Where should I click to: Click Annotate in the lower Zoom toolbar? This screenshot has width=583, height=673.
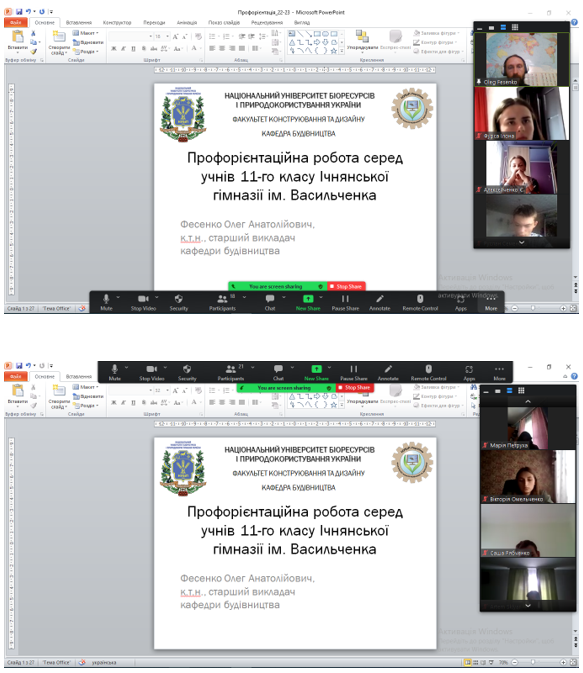click(388, 373)
